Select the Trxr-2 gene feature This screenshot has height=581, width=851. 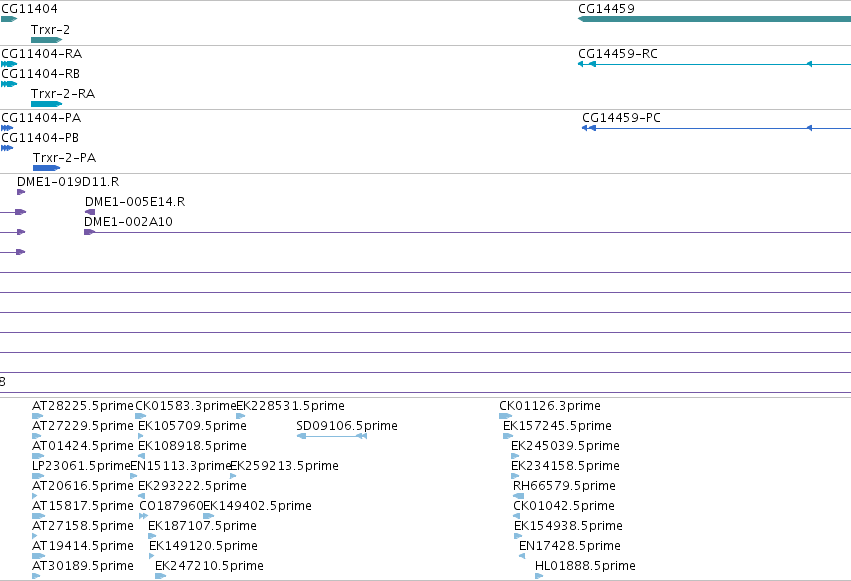coord(47,40)
